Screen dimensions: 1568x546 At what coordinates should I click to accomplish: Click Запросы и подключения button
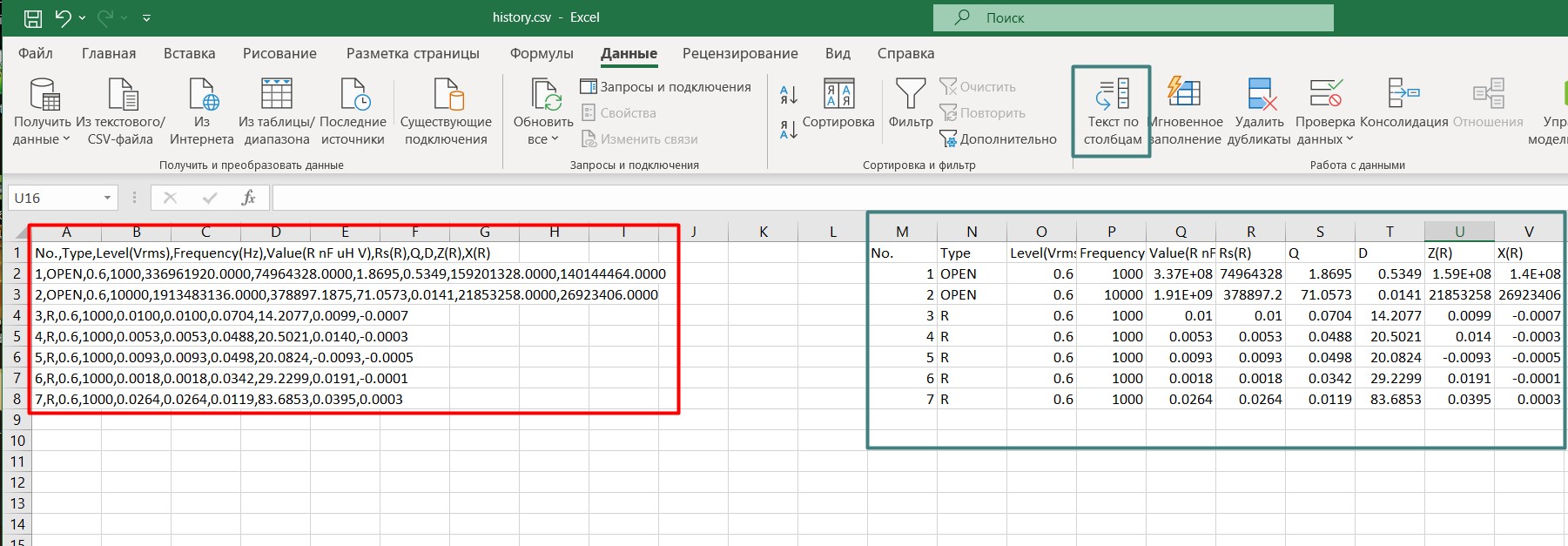click(x=665, y=87)
